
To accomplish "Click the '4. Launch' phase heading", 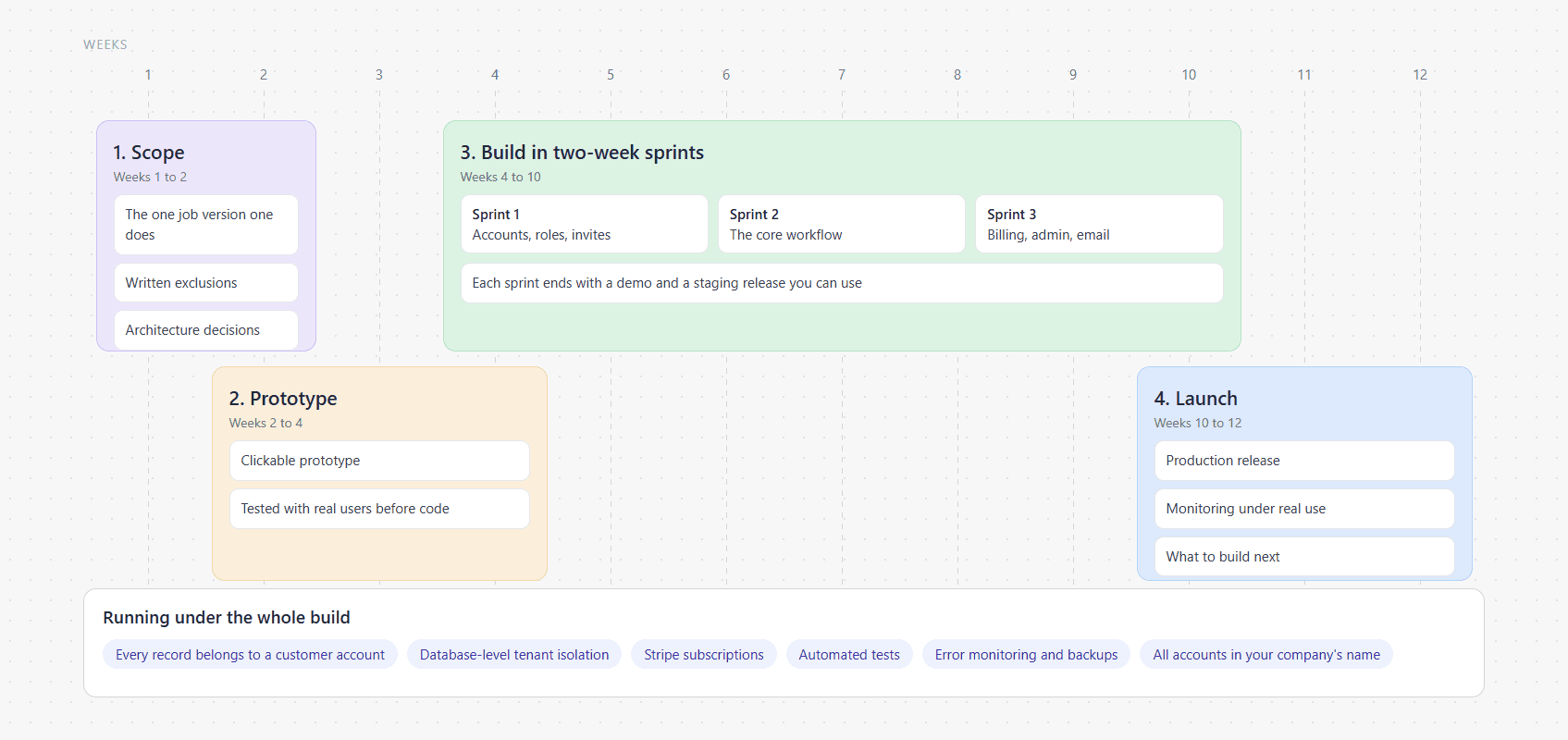I will (1195, 399).
